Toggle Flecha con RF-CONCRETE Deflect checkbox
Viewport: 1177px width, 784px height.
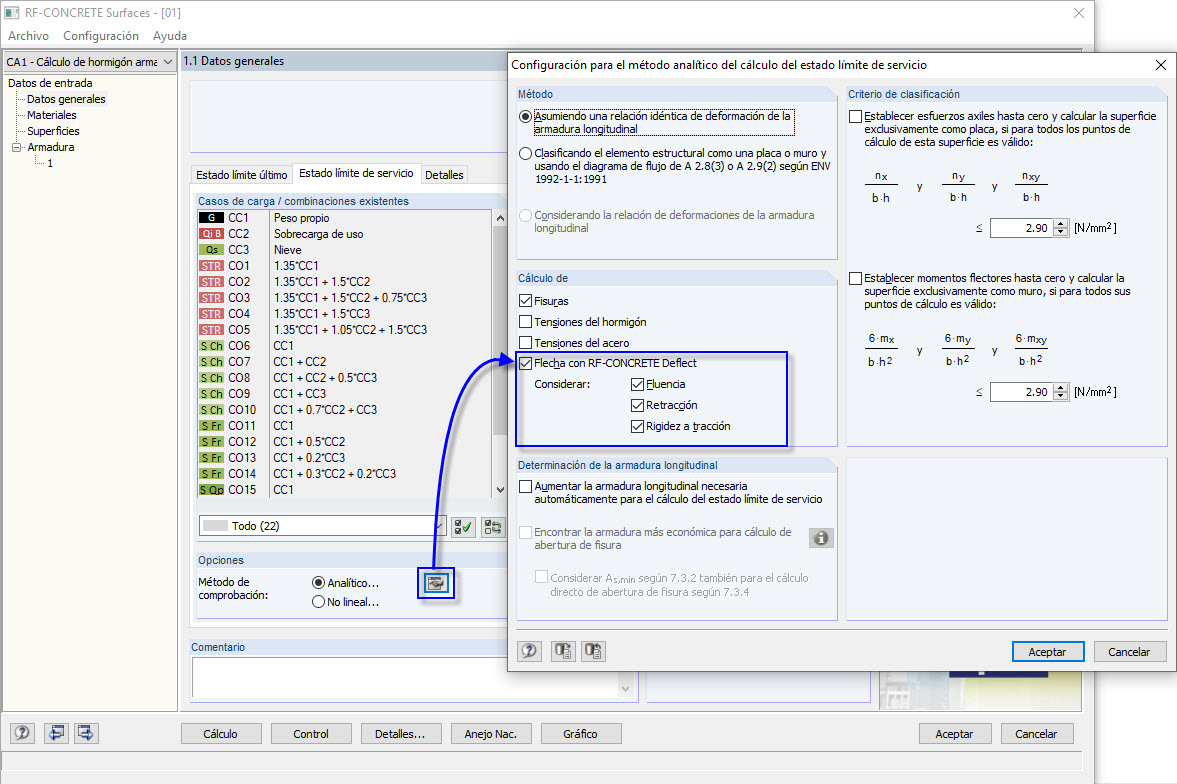pyautogui.click(x=525, y=363)
